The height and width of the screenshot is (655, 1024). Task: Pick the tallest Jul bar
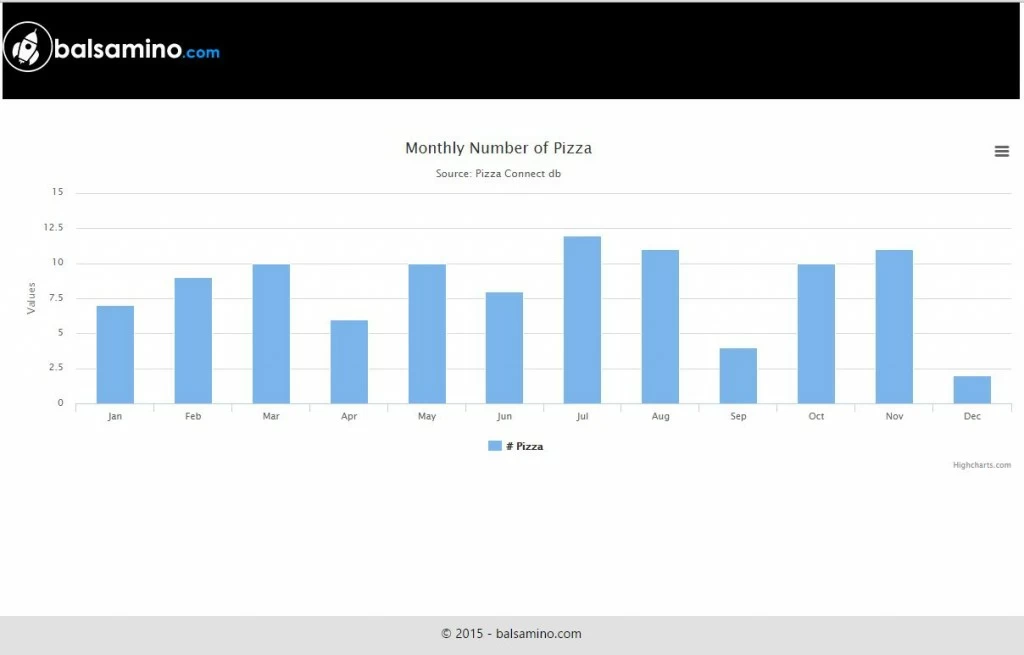pyautogui.click(x=582, y=320)
